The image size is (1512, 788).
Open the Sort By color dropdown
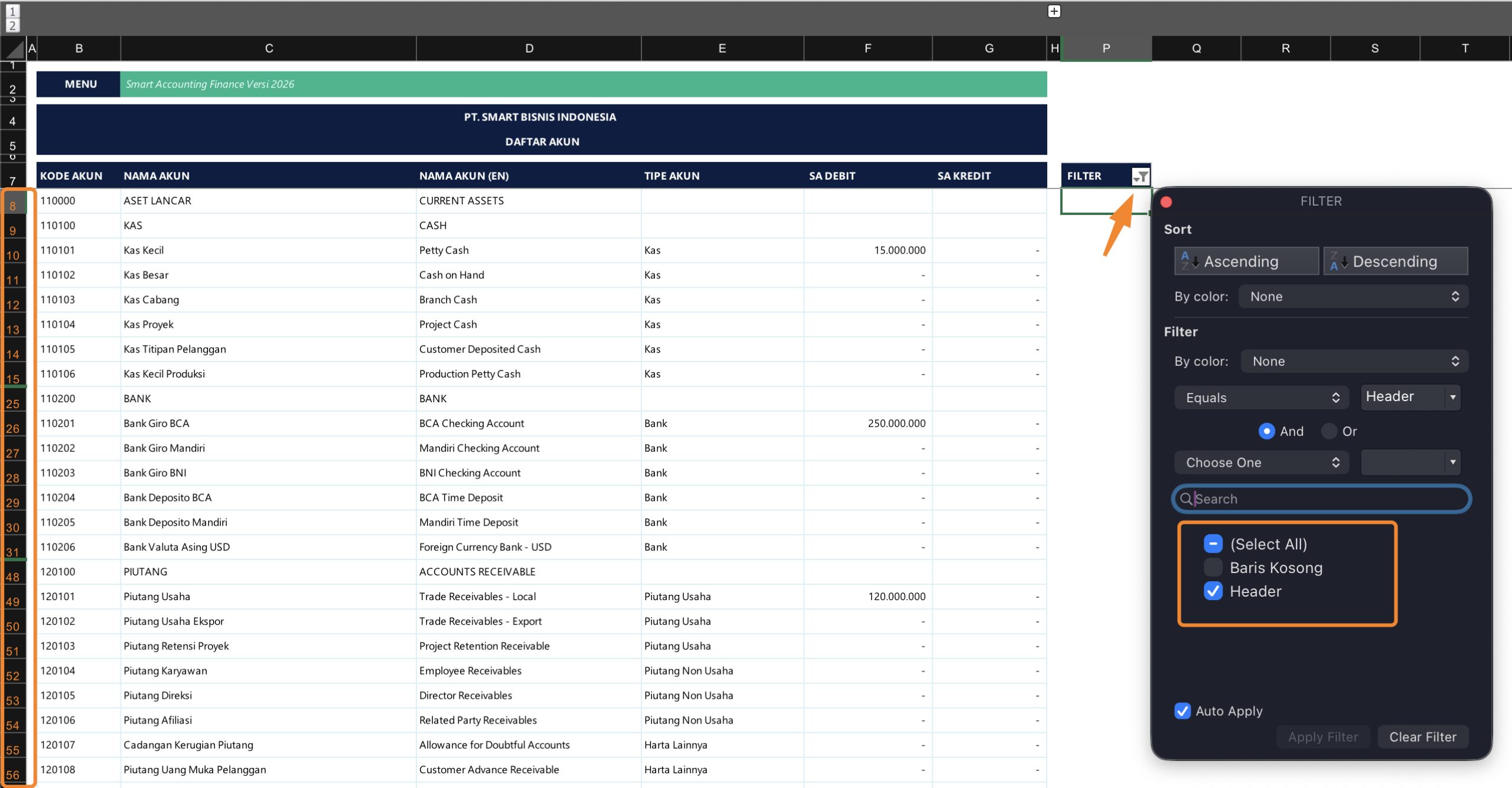(x=1353, y=297)
